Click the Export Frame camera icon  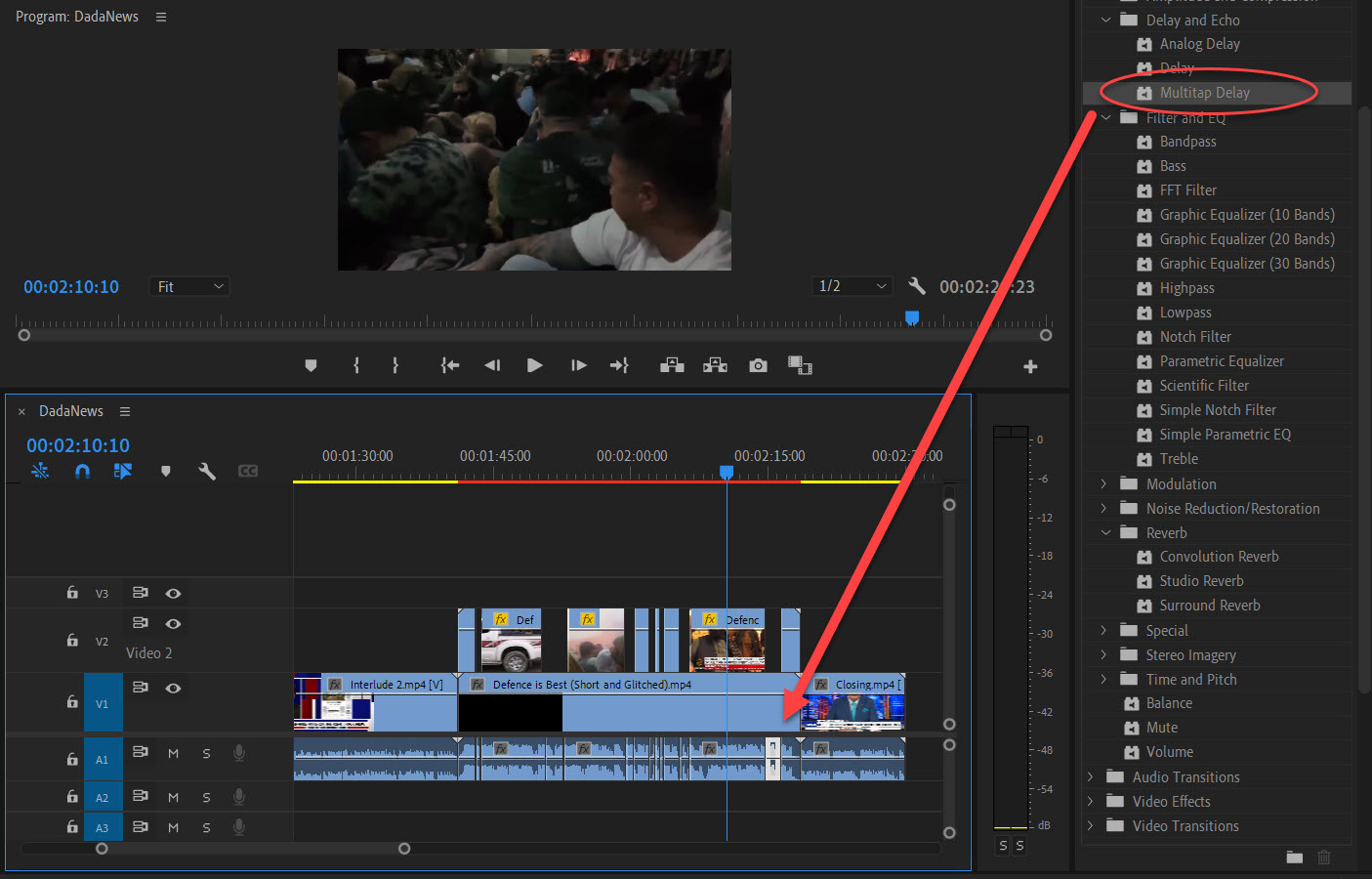click(x=758, y=365)
